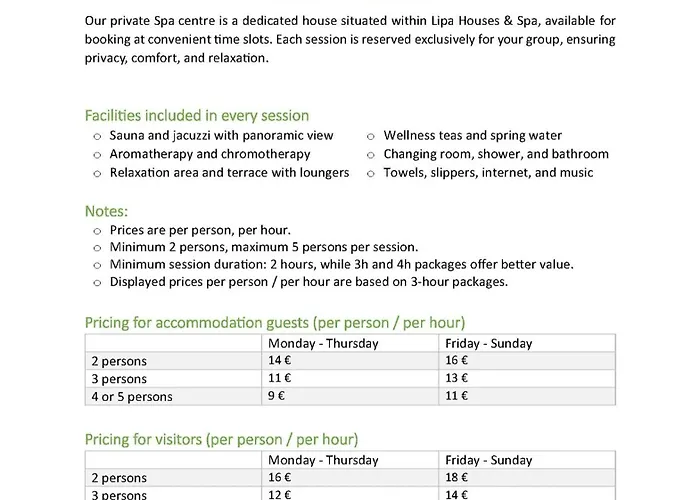Click the "Pricing for visitors" heading
Image resolution: width=700 pixels, height=500 pixels.
(221, 439)
